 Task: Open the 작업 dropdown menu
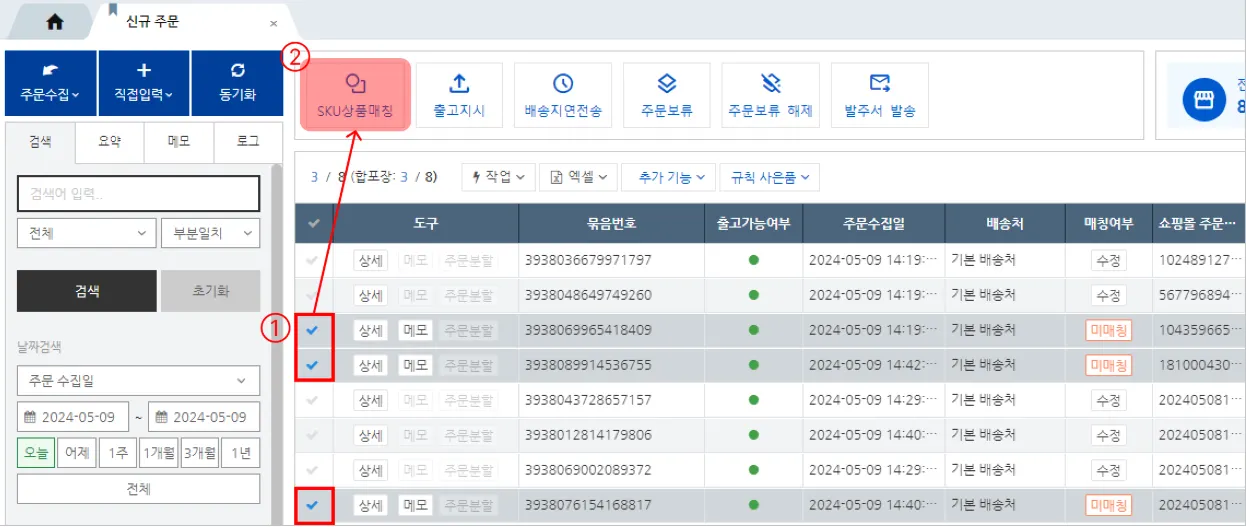(x=498, y=177)
